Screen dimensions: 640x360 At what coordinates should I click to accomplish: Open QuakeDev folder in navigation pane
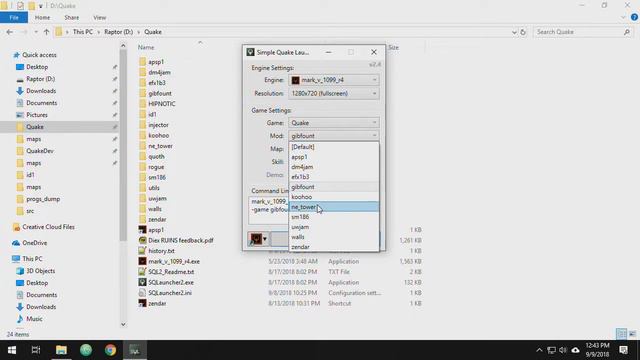pos(40,151)
